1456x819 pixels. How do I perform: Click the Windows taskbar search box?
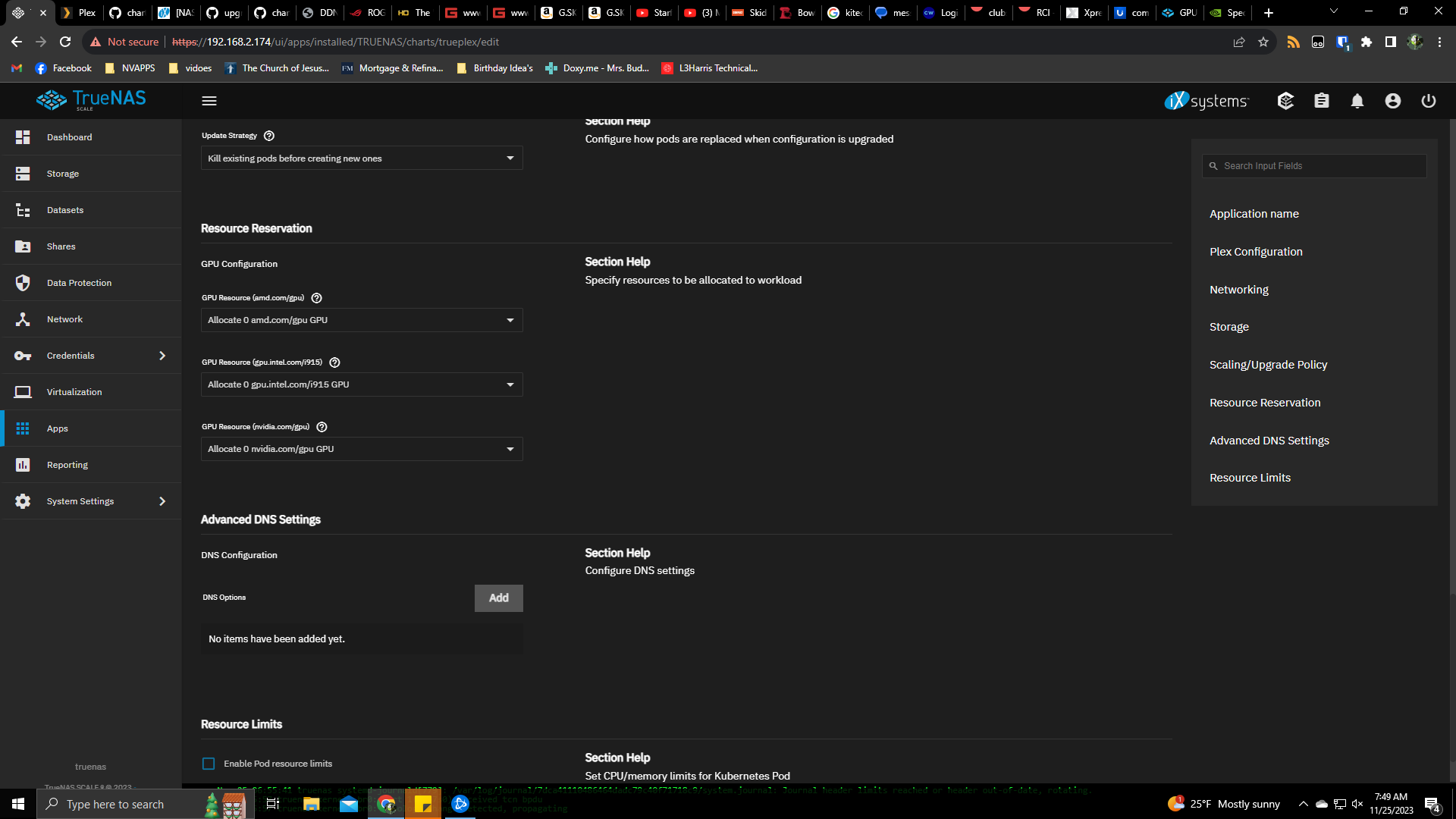(x=144, y=804)
